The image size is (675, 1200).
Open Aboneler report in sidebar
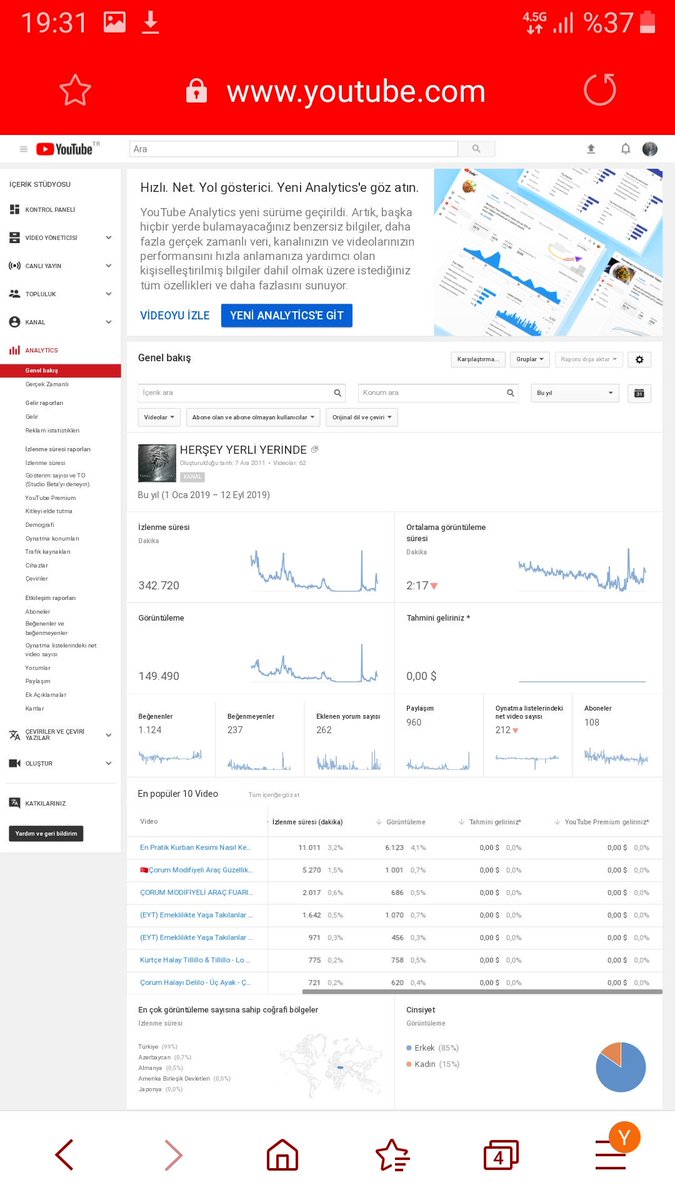coord(38,611)
